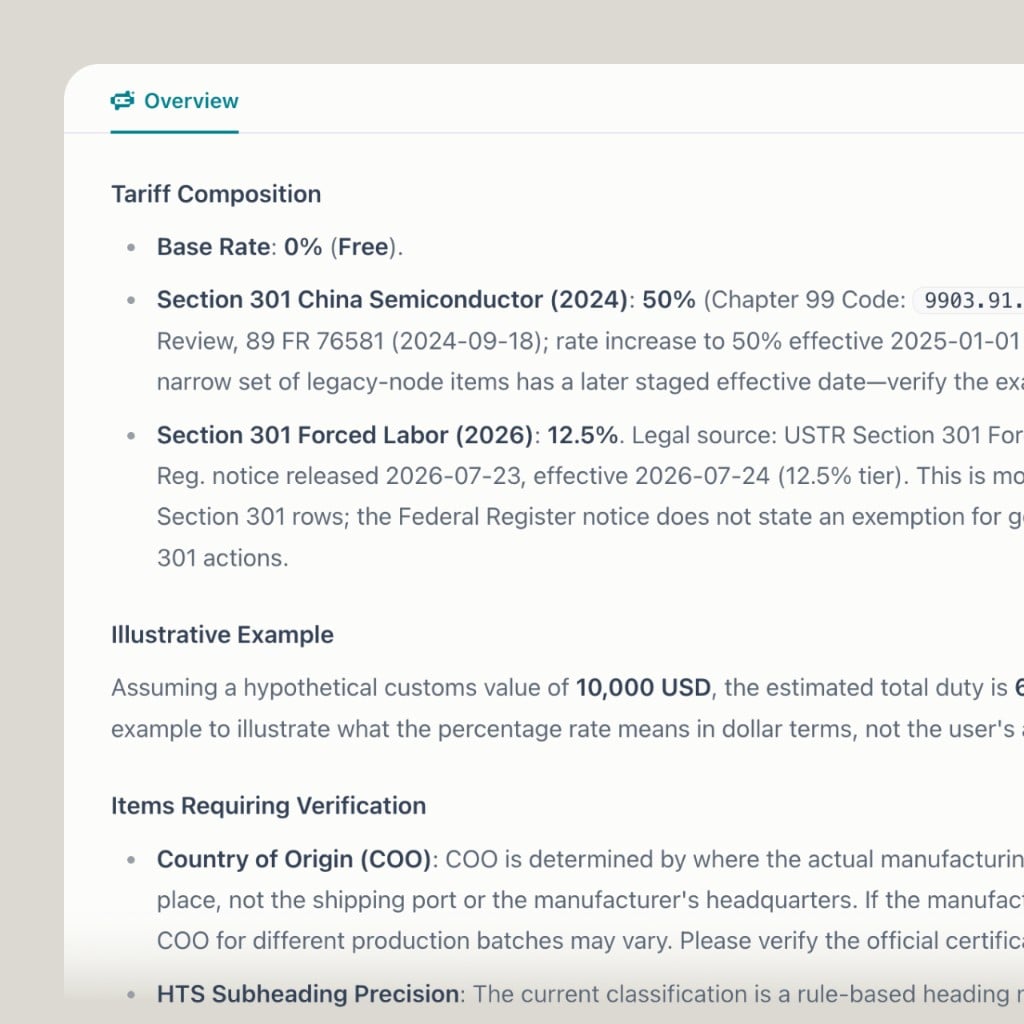This screenshot has height=1024, width=1024.
Task: Click the legacy-node items sentence
Action: pos(590,381)
